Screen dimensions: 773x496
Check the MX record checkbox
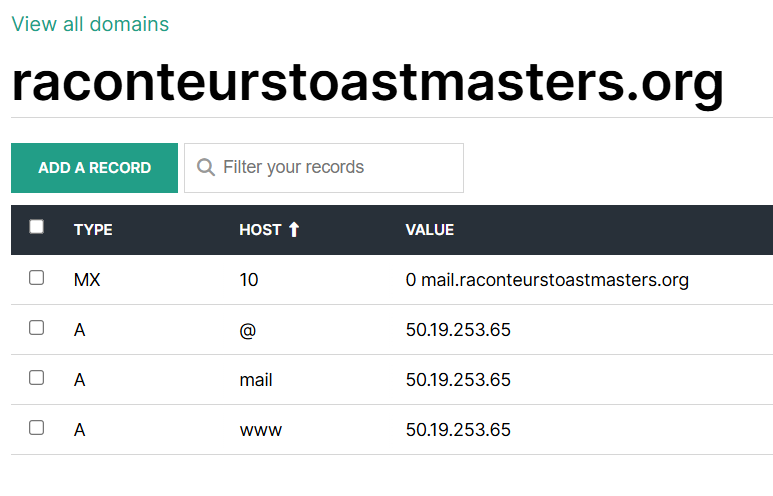tap(37, 278)
